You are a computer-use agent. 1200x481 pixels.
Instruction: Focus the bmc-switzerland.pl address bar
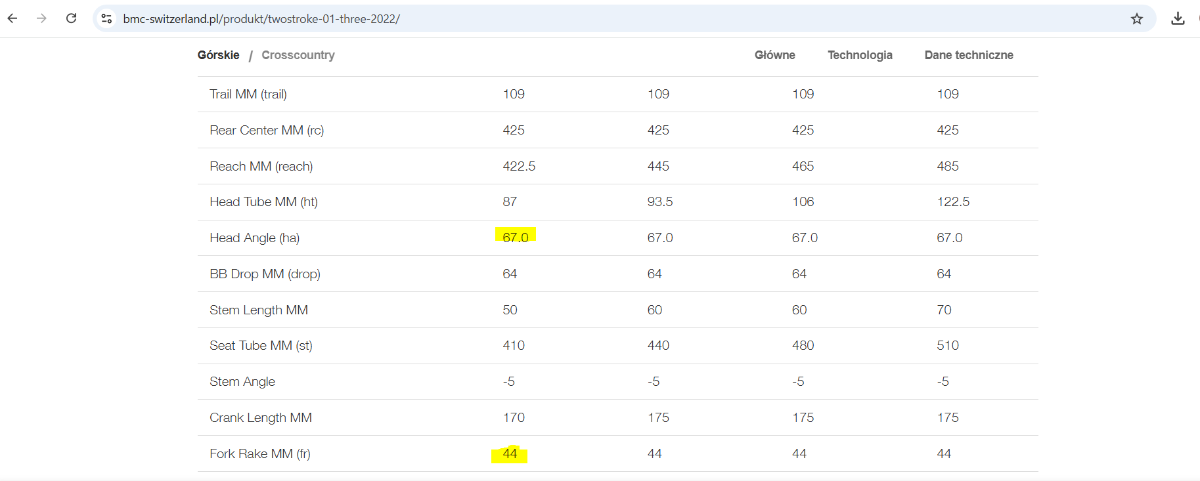click(x=600, y=18)
